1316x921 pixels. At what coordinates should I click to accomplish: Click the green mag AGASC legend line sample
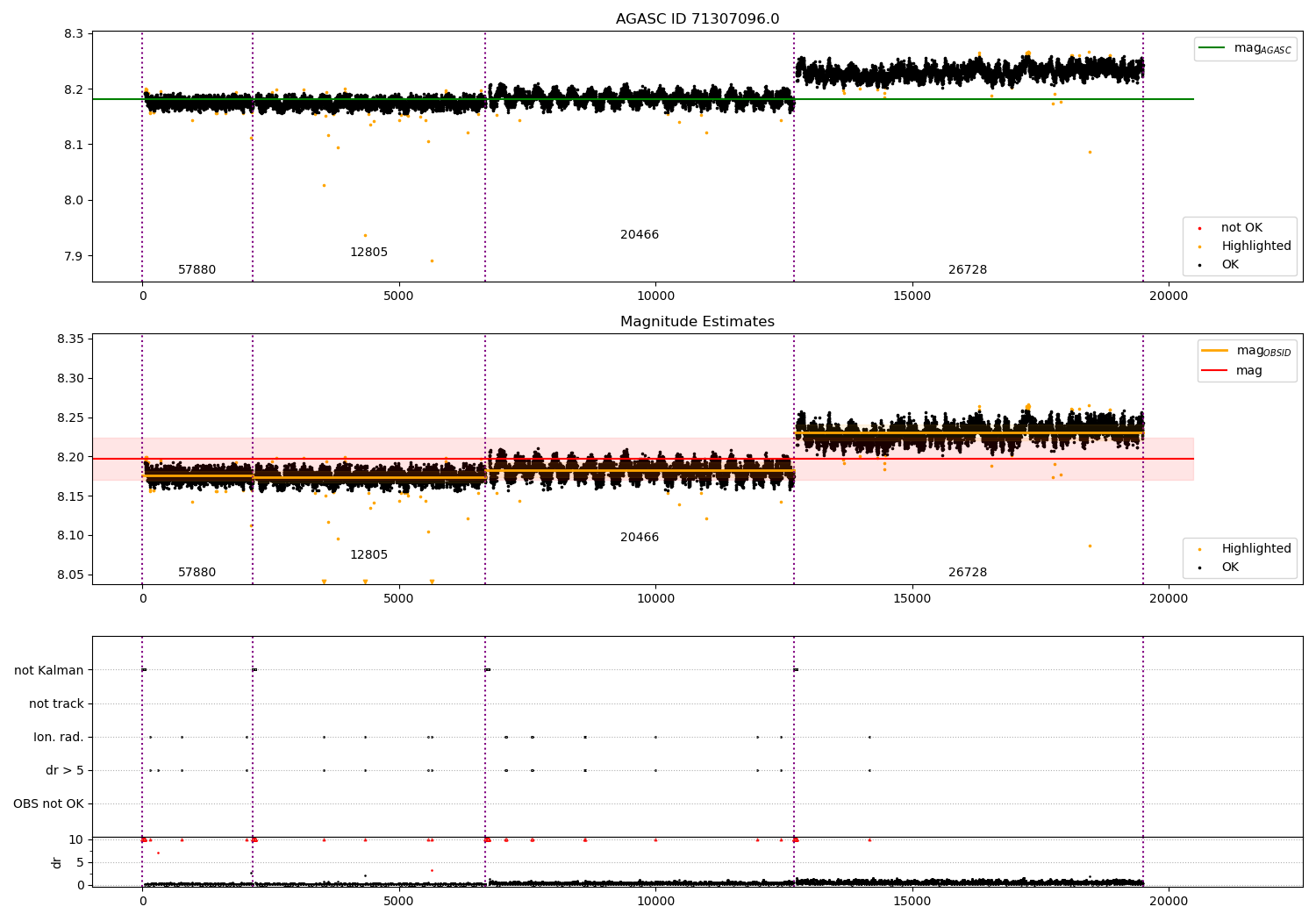pos(1212,48)
